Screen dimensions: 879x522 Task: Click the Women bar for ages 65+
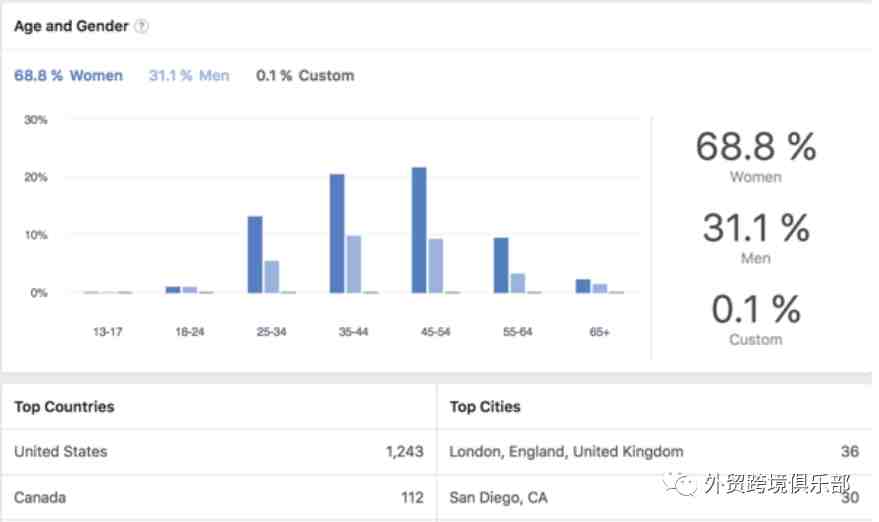[583, 286]
